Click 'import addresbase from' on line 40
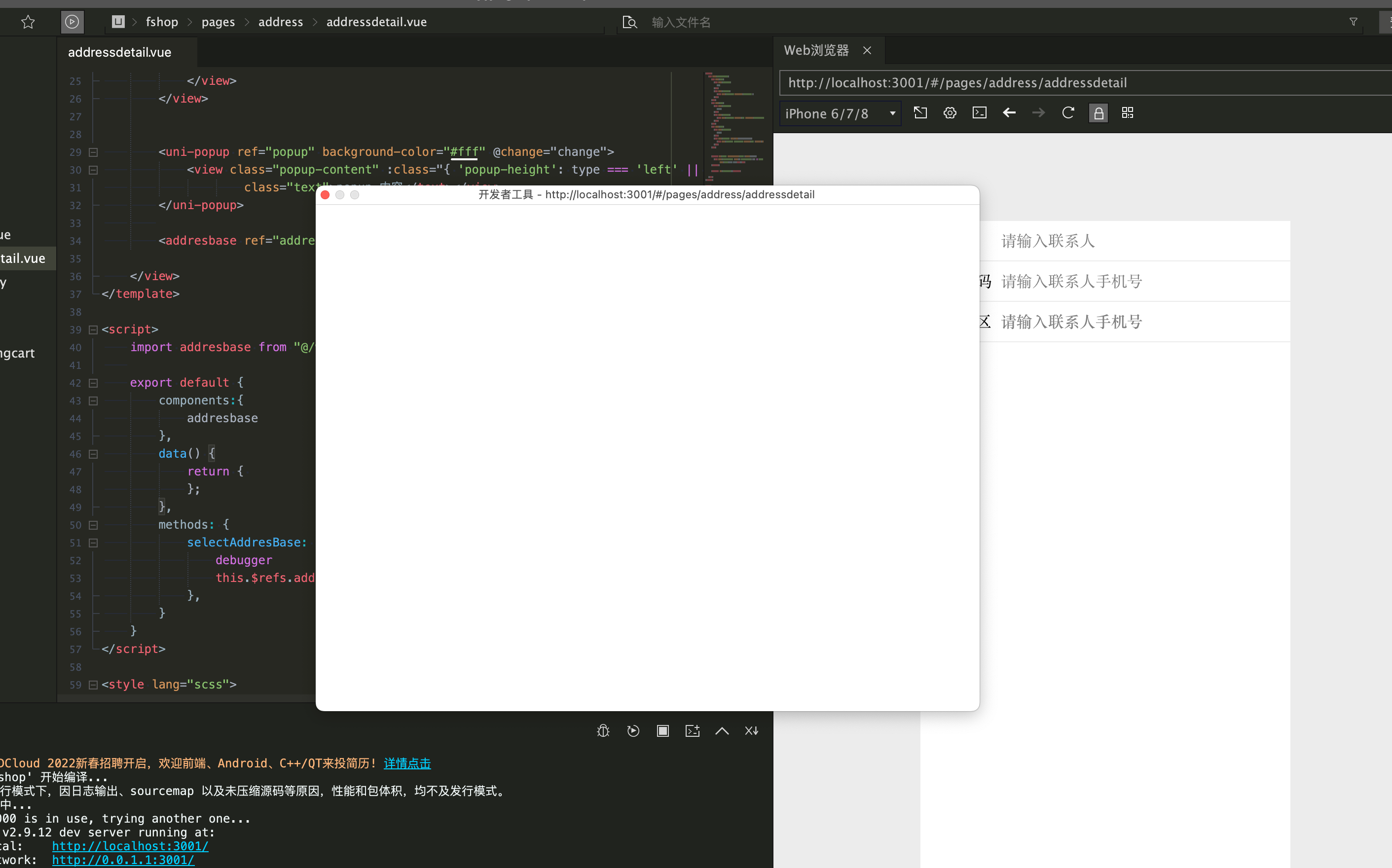The image size is (1392, 868). (208, 347)
